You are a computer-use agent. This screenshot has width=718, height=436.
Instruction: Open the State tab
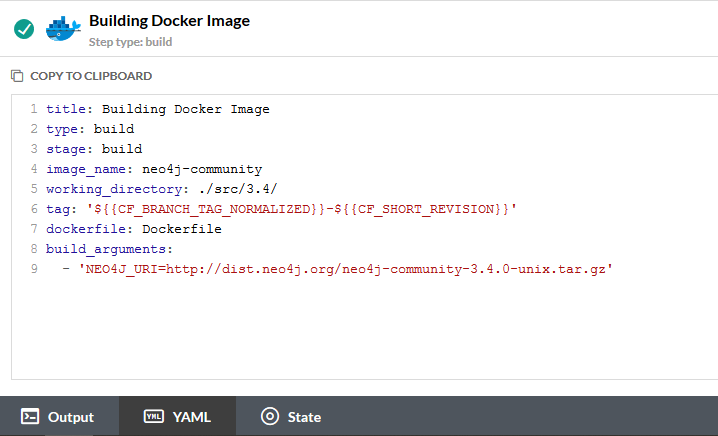pyautogui.click(x=304, y=417)
